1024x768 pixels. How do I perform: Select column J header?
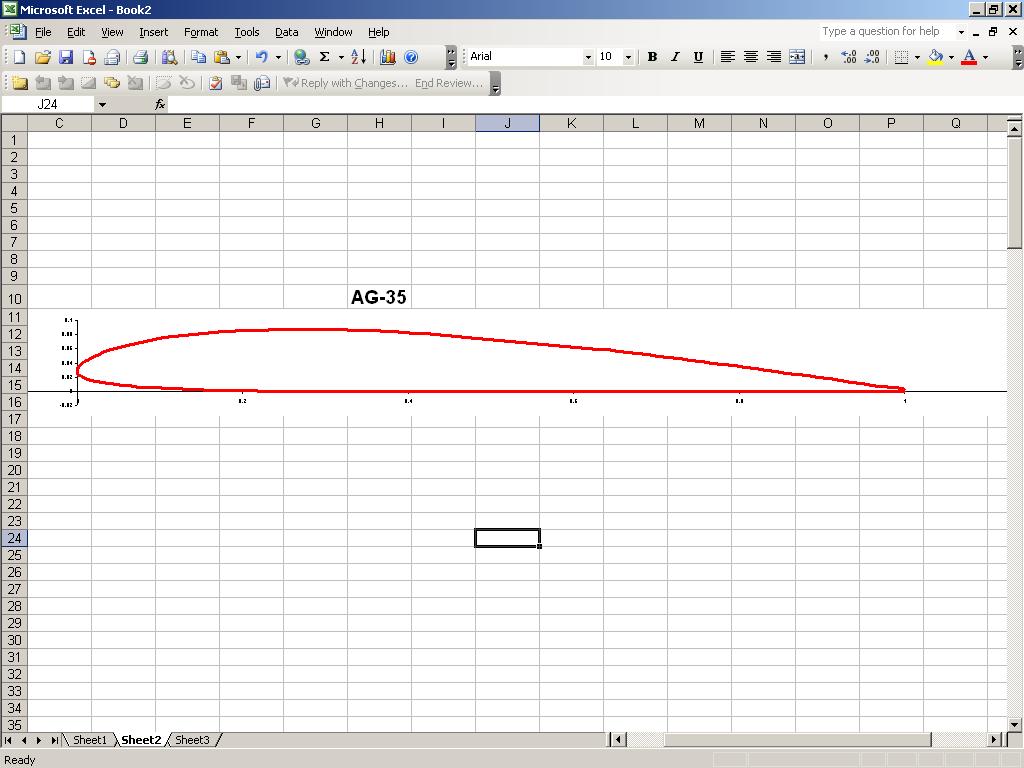pyautogui.click(x=507, y=123)
